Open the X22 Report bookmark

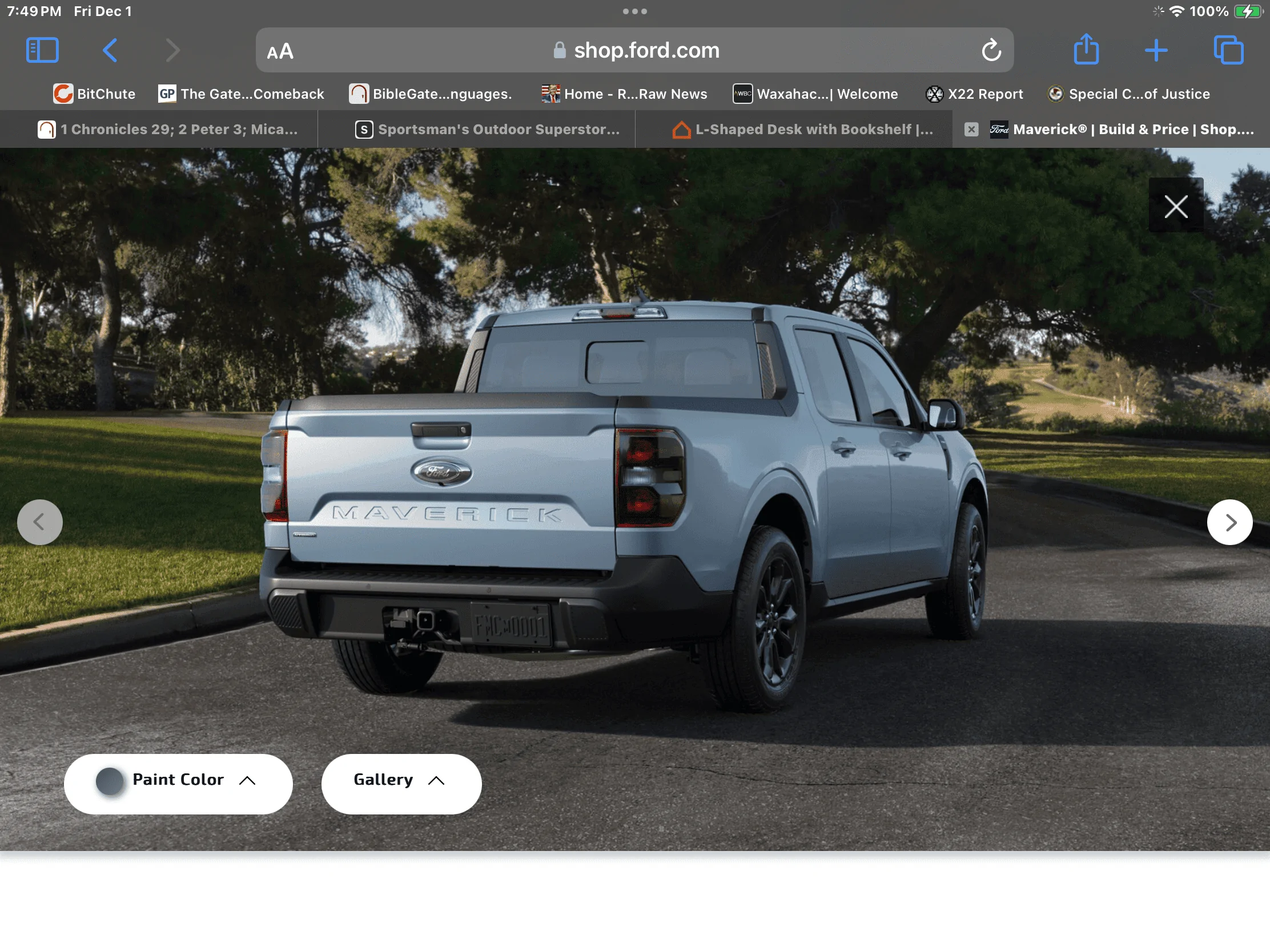974,94
